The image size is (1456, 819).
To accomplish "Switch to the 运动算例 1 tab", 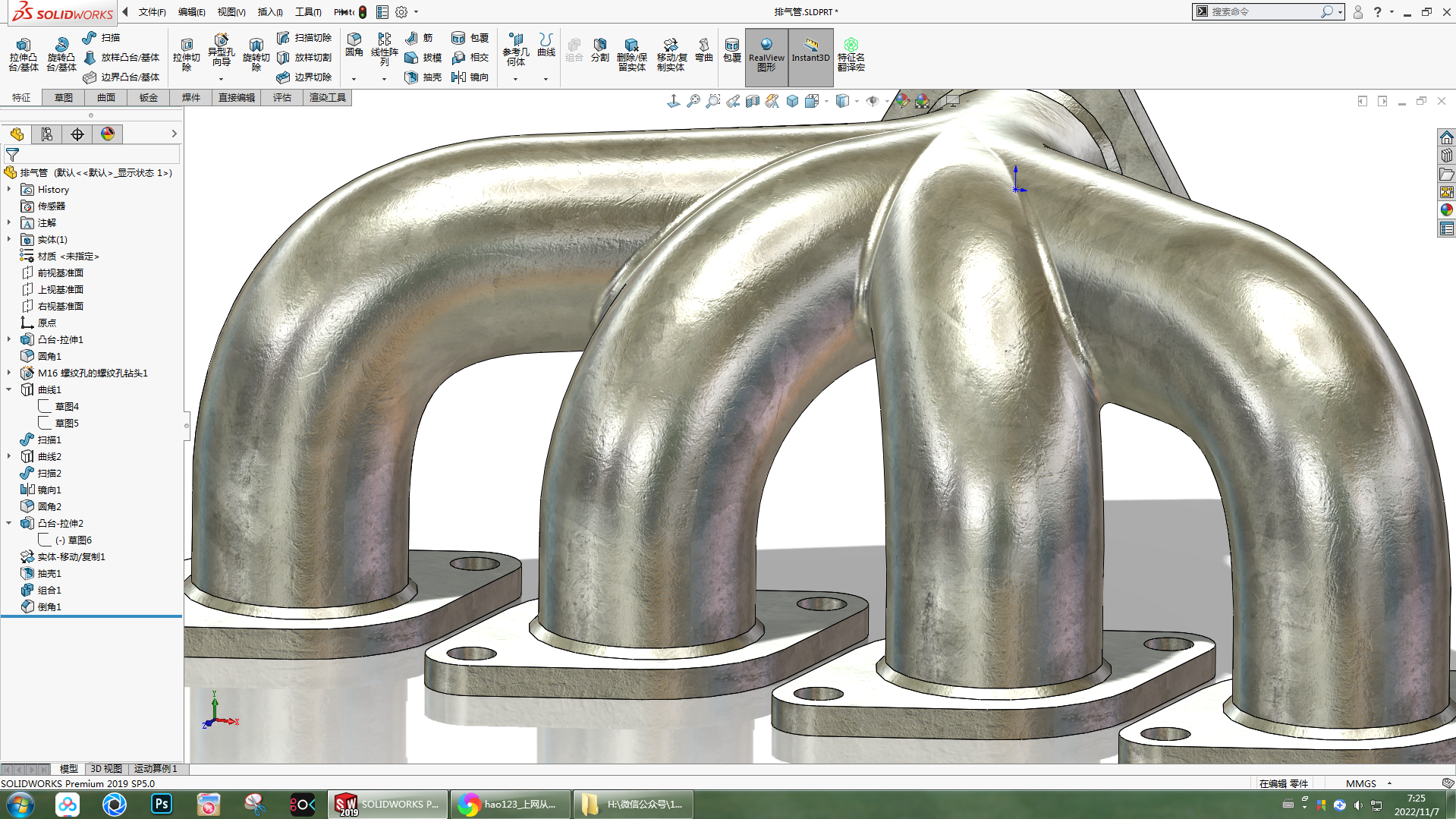I will coord(156,769).
